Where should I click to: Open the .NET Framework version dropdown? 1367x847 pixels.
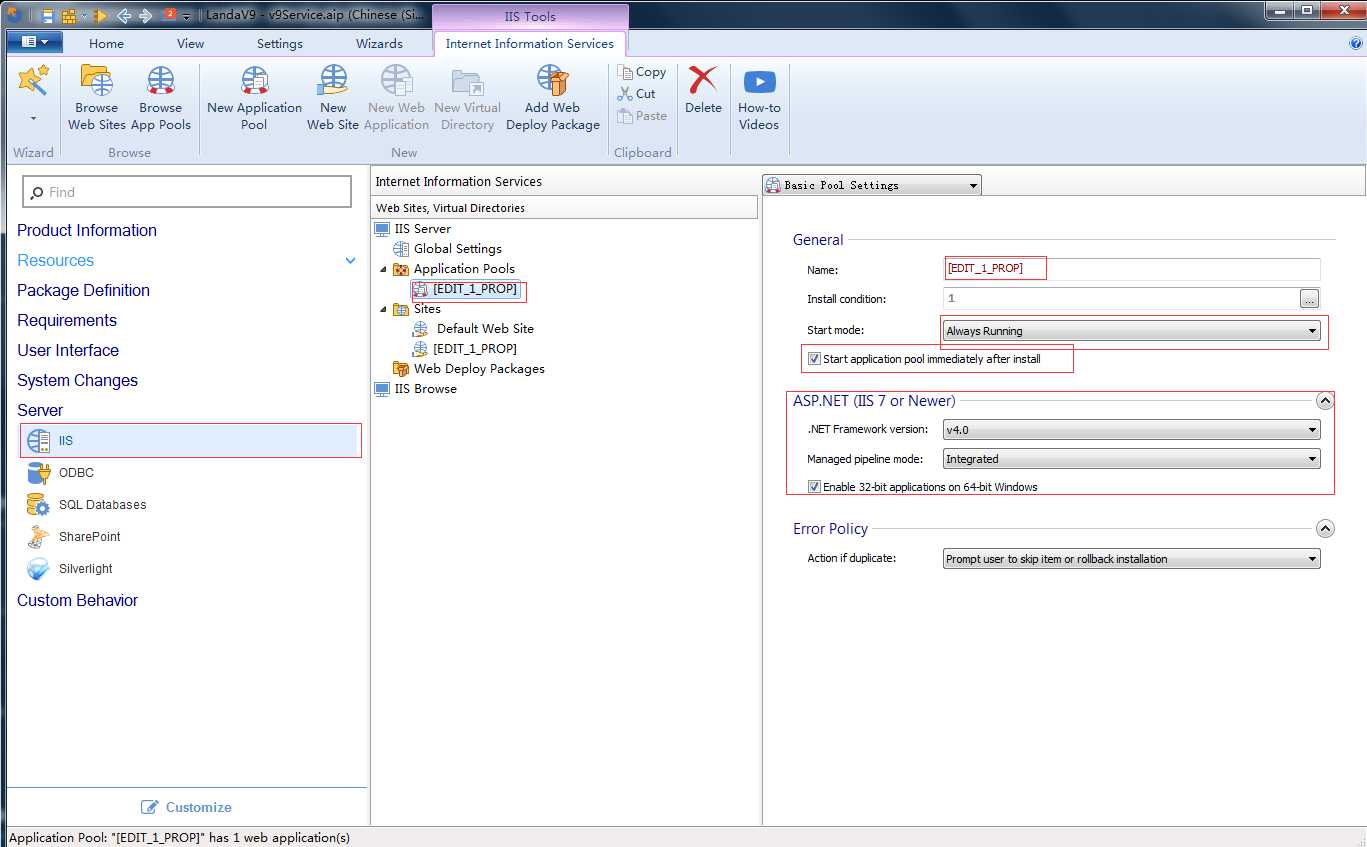(x=1131, y=430)
